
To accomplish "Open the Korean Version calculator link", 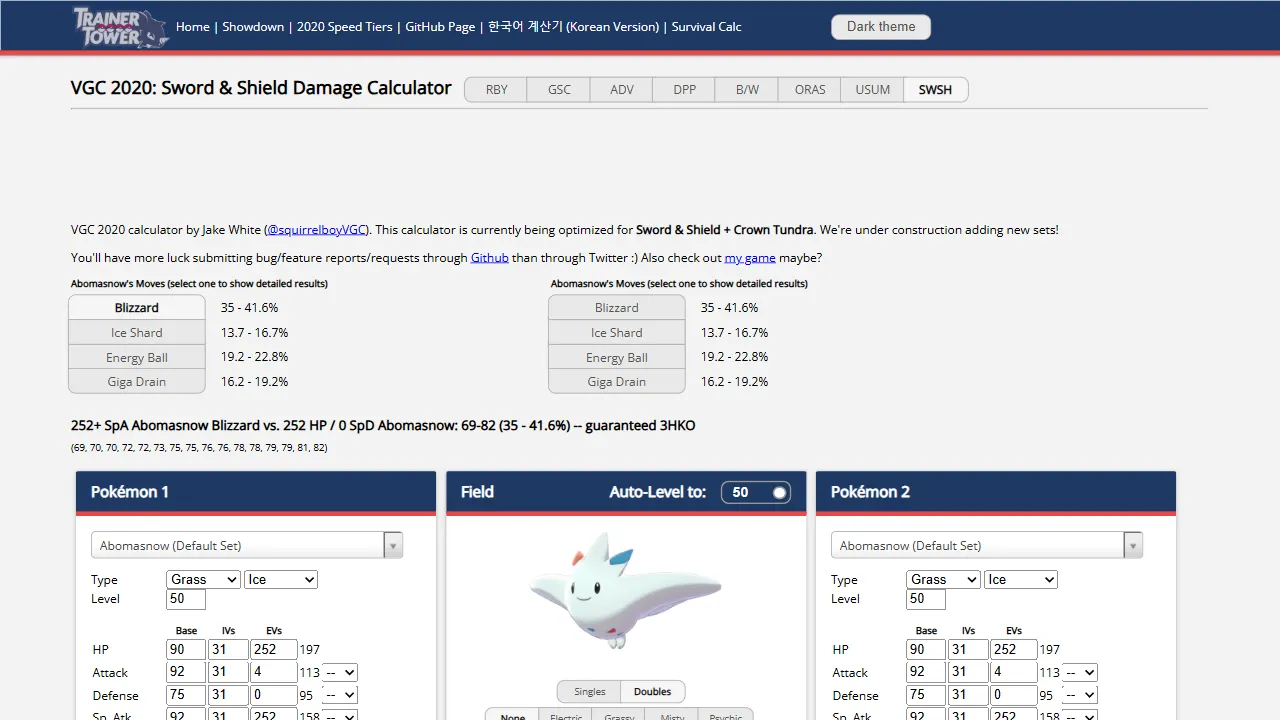I will (574, 27).
